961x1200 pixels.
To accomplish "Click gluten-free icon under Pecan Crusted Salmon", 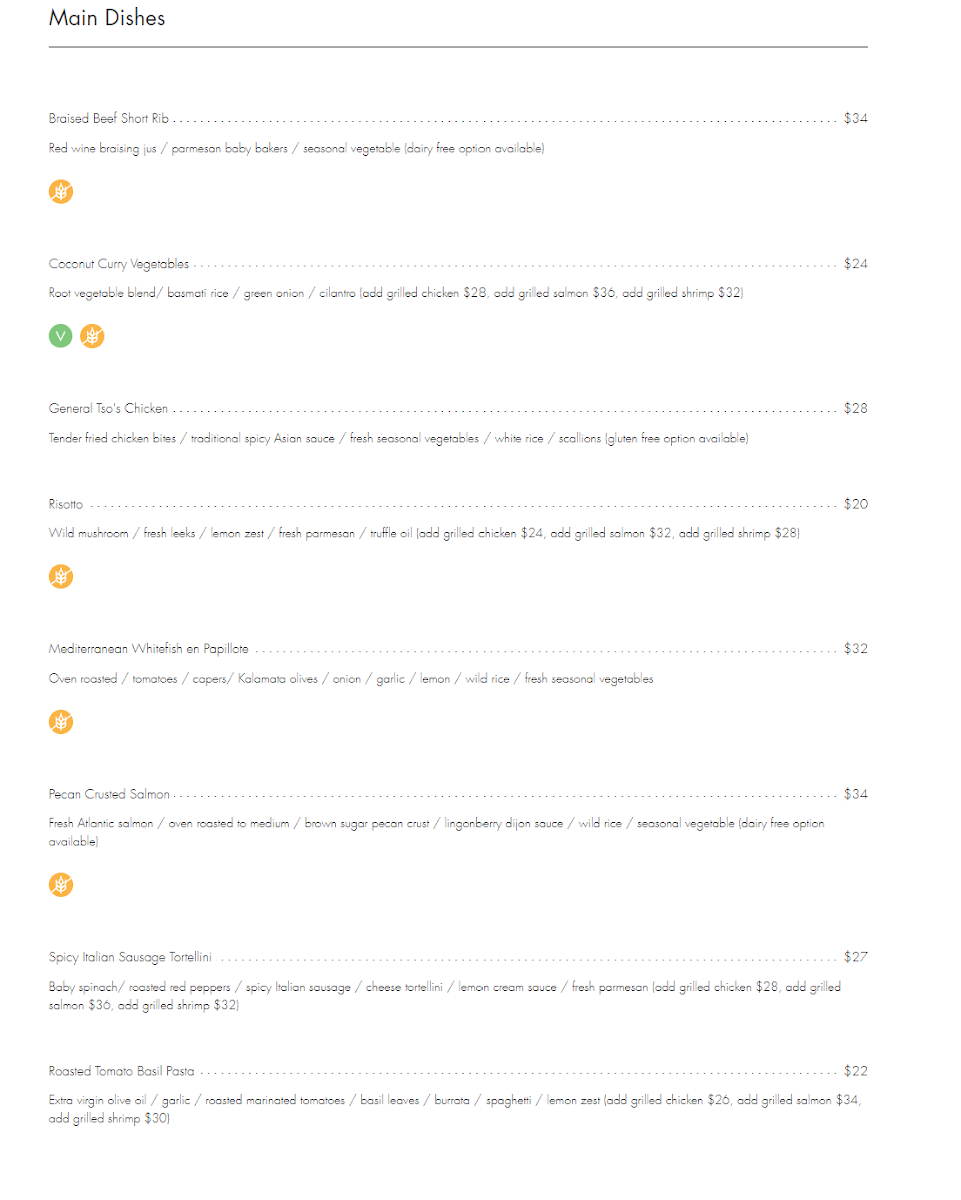I will (x=61, y=884).
